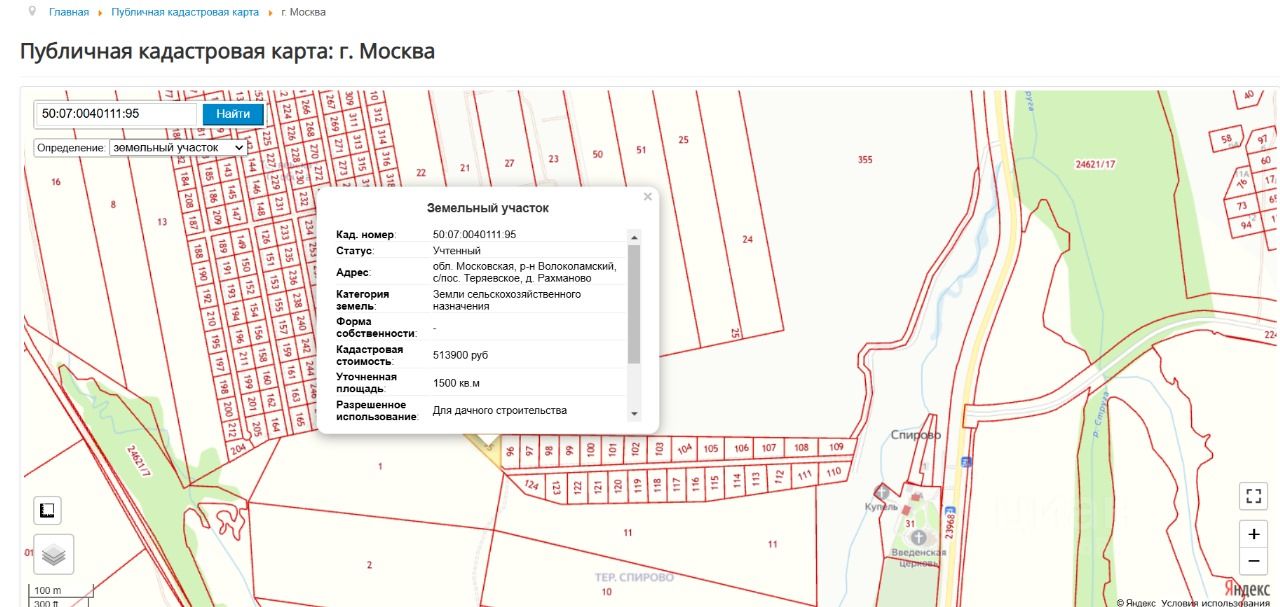Click the Найти search button
Screen dimensions: 1280x607
coord(233,114)
